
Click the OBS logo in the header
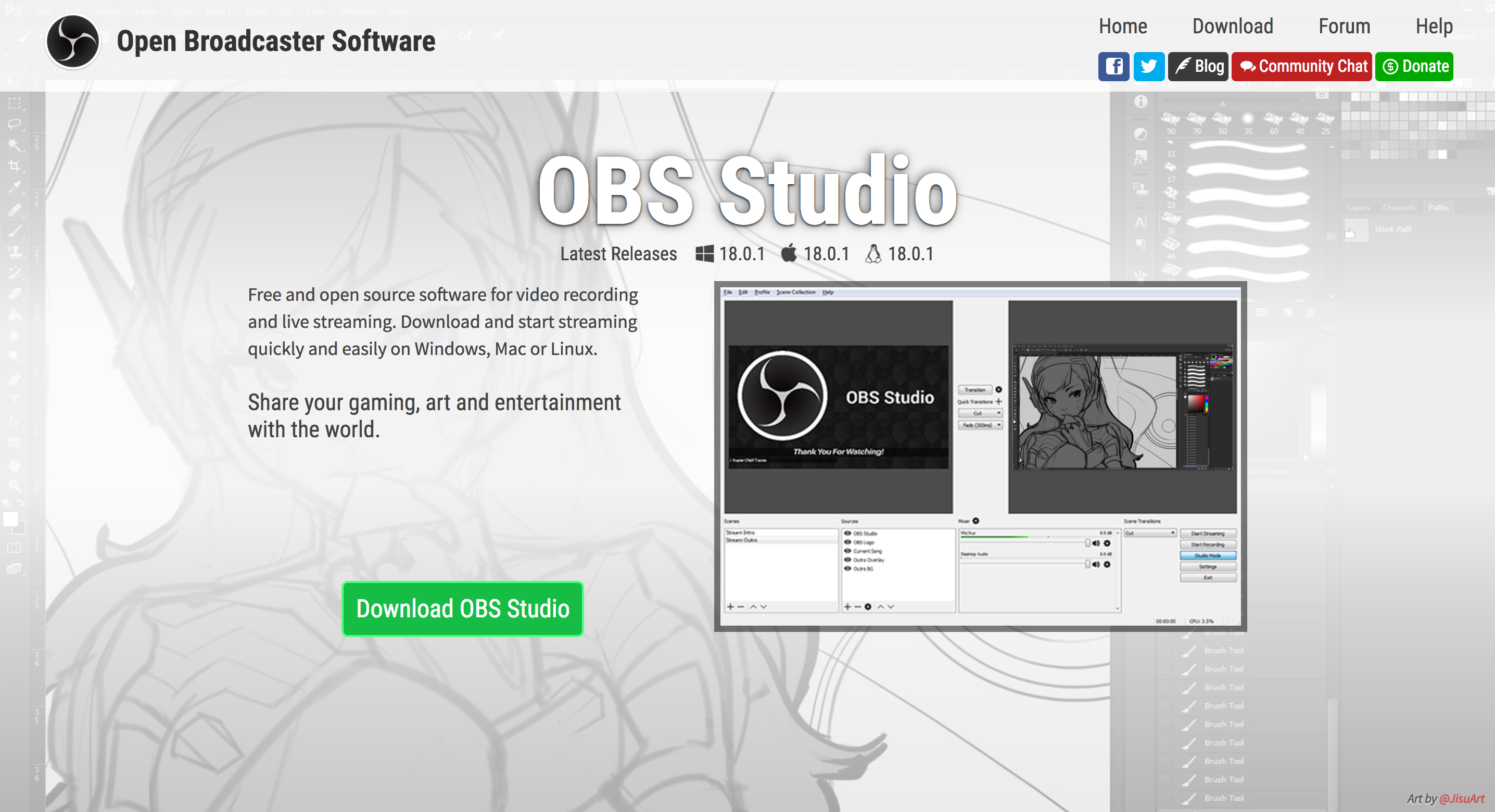72,42
